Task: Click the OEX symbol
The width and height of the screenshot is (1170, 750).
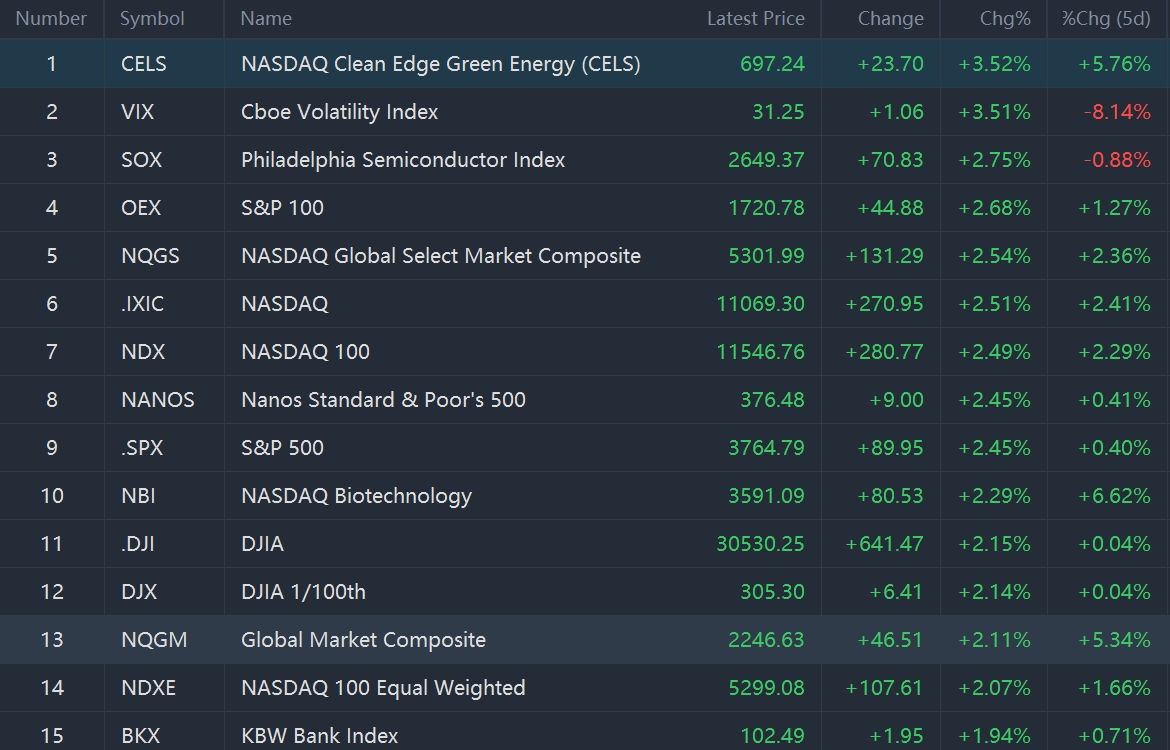Action: pos(141,208)
